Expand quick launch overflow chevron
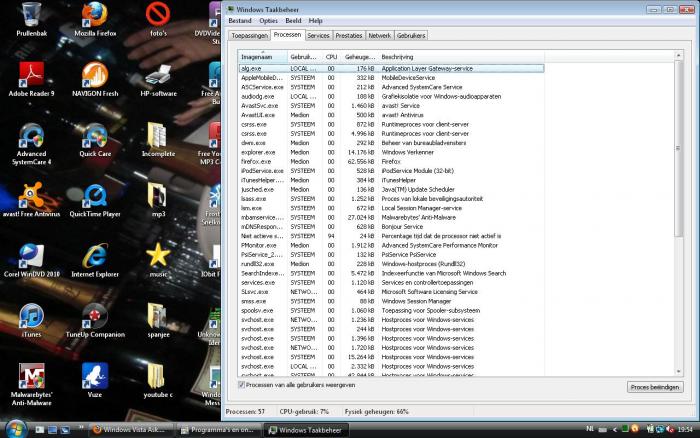The image size is (700, 438). coord(81,427)
